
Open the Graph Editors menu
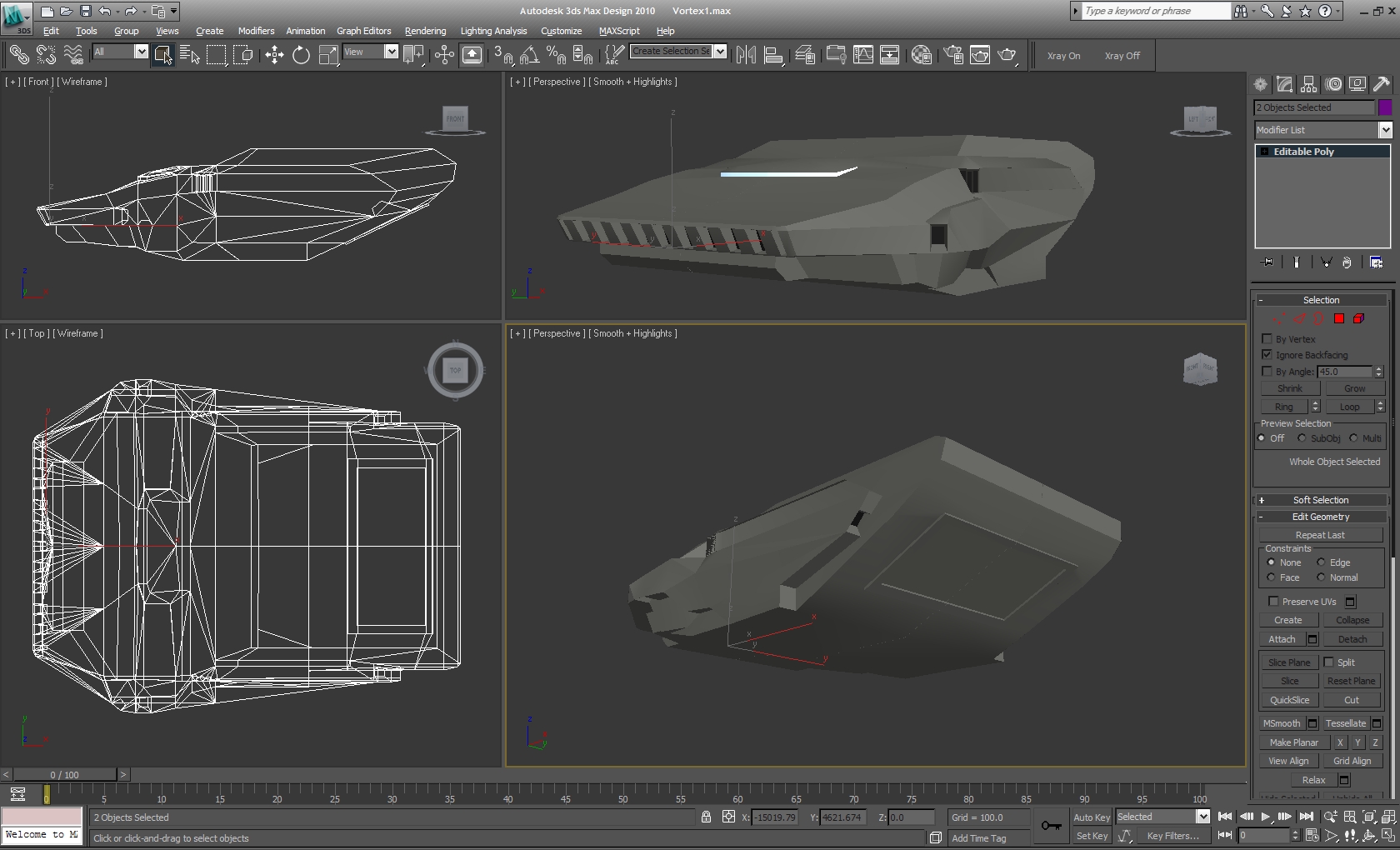tap(363, 31)
